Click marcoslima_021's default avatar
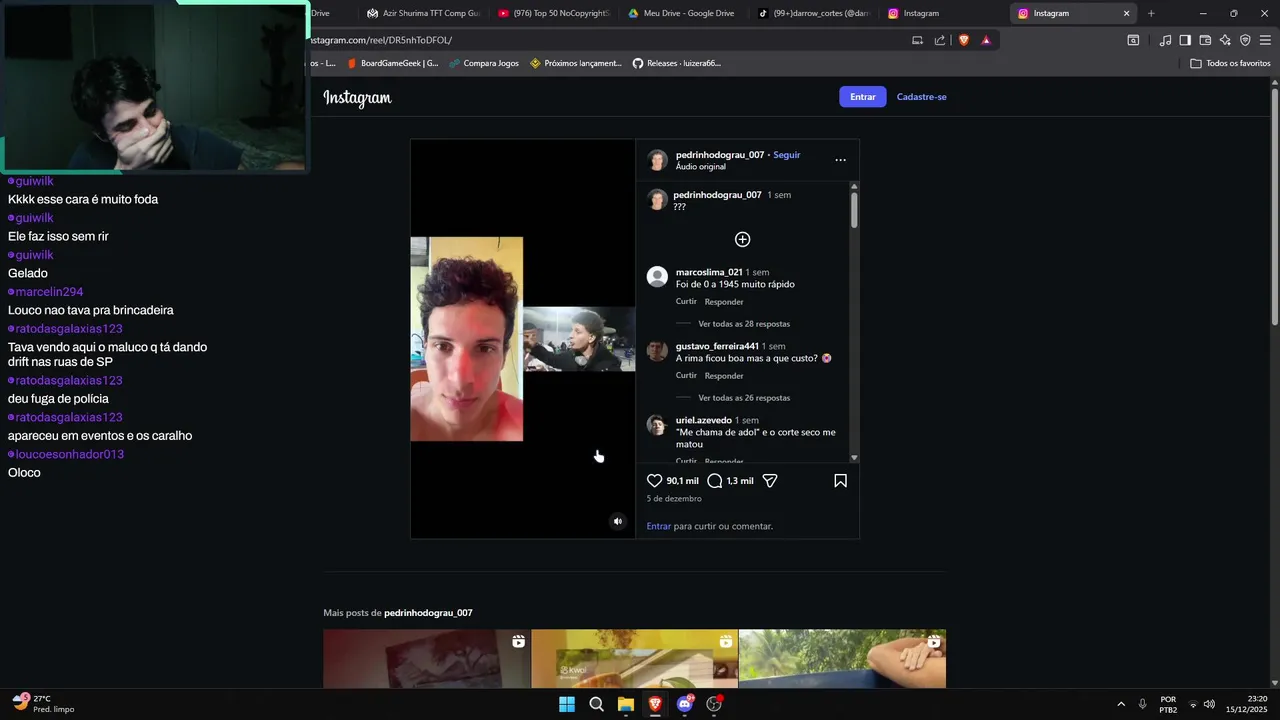The width and height of the screenshot is (1280, 720). click(x=657, y=277)
